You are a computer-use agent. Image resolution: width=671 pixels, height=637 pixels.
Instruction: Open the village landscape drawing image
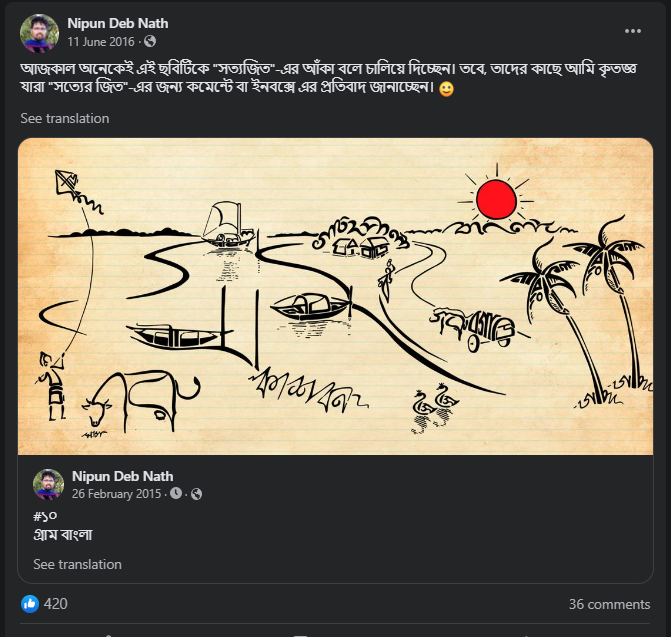pos(335,297)
